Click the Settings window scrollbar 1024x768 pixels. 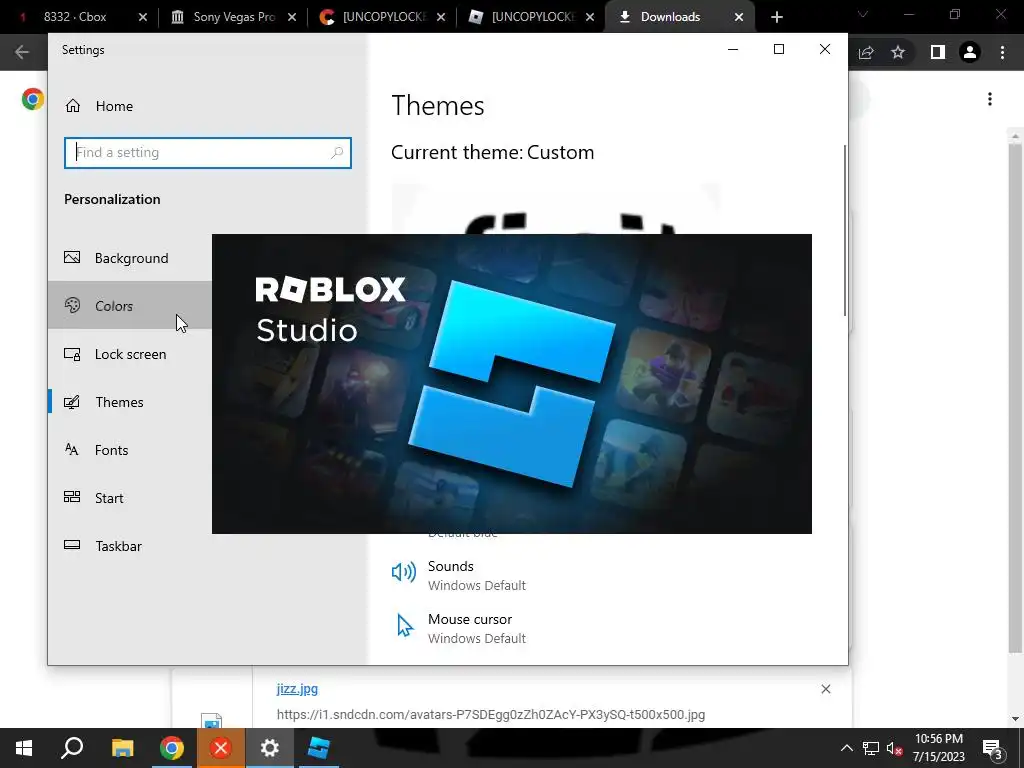click(844, 231)
